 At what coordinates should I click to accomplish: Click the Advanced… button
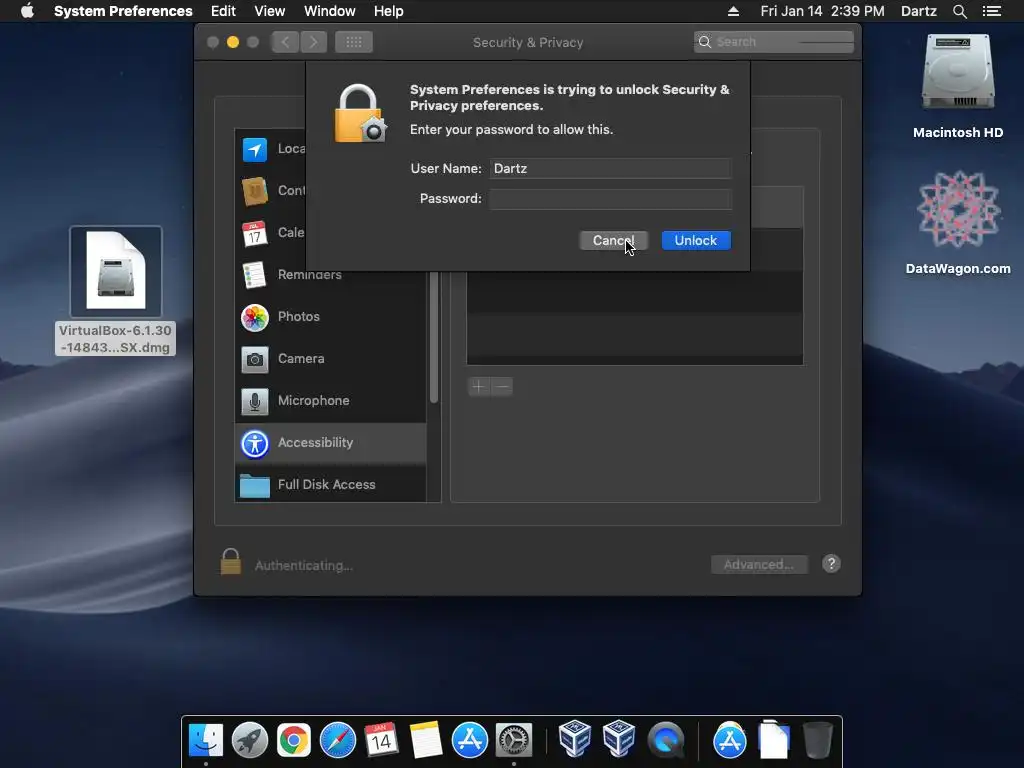click(759, 564)
